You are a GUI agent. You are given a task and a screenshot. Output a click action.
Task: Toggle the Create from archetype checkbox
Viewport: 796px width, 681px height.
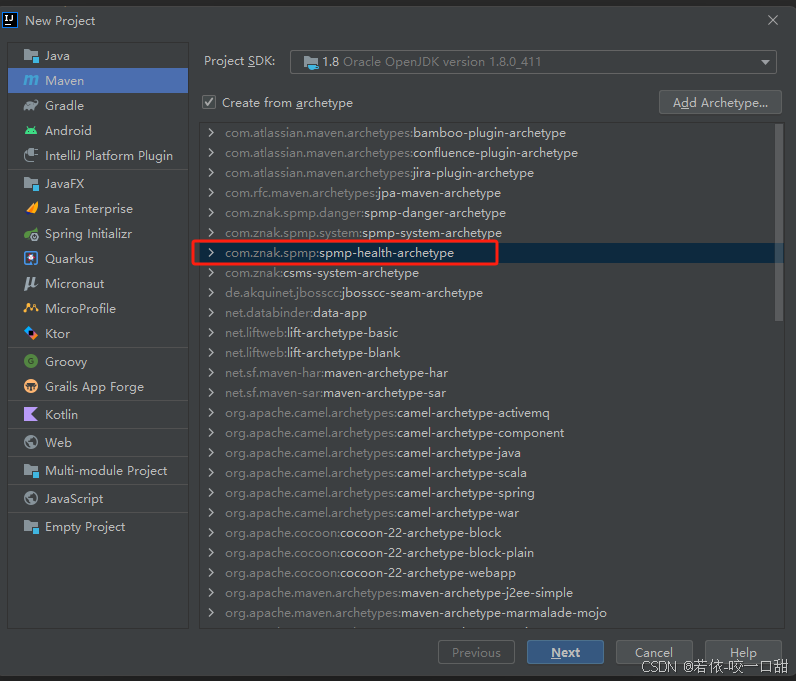click(209, 102)
